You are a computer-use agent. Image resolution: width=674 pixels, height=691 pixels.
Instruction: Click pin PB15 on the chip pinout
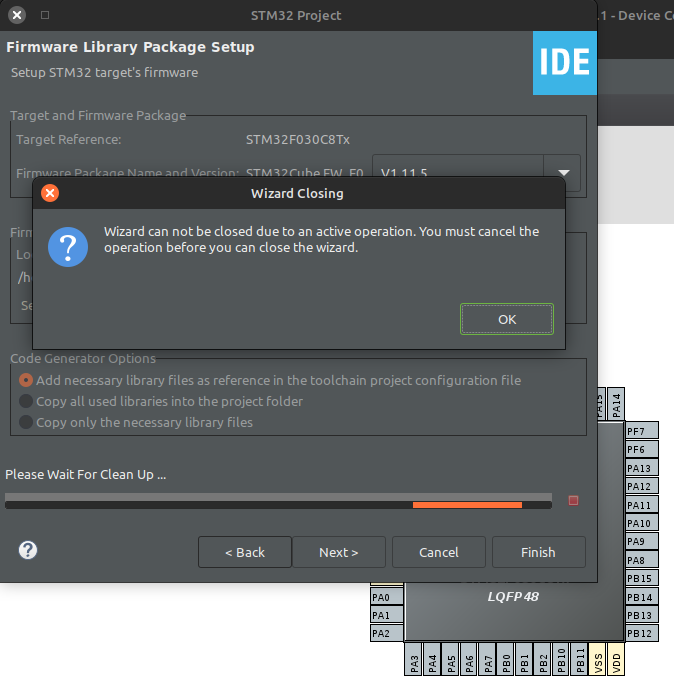click(x=642, y=578)
